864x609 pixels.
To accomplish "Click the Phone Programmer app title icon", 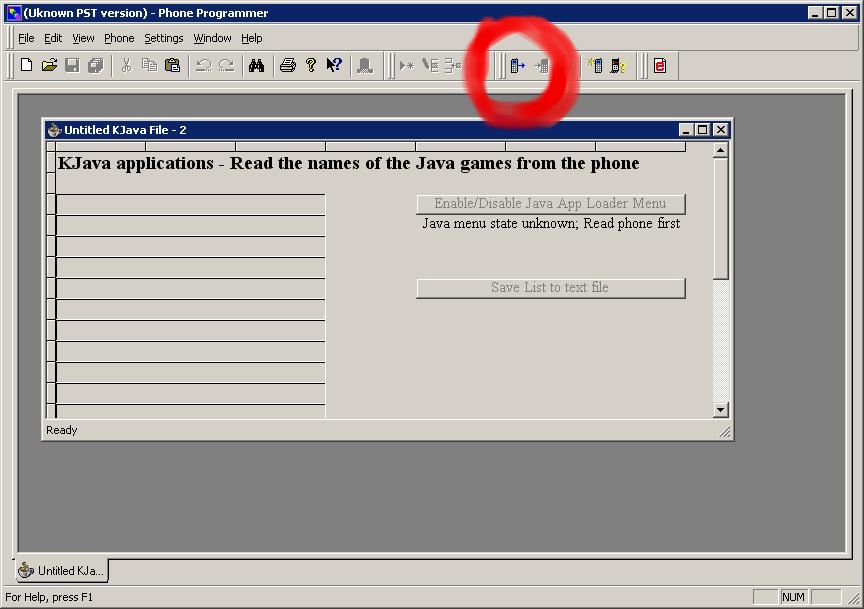I will click(13, 13).
